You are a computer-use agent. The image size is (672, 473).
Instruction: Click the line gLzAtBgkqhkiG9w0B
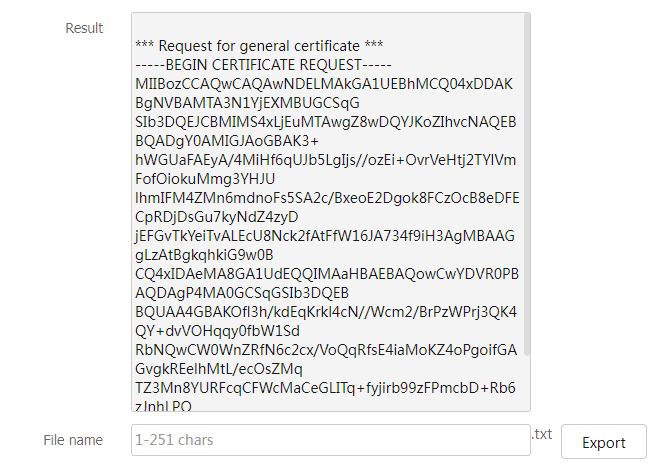pyautogui.click(x=204, y=254)
